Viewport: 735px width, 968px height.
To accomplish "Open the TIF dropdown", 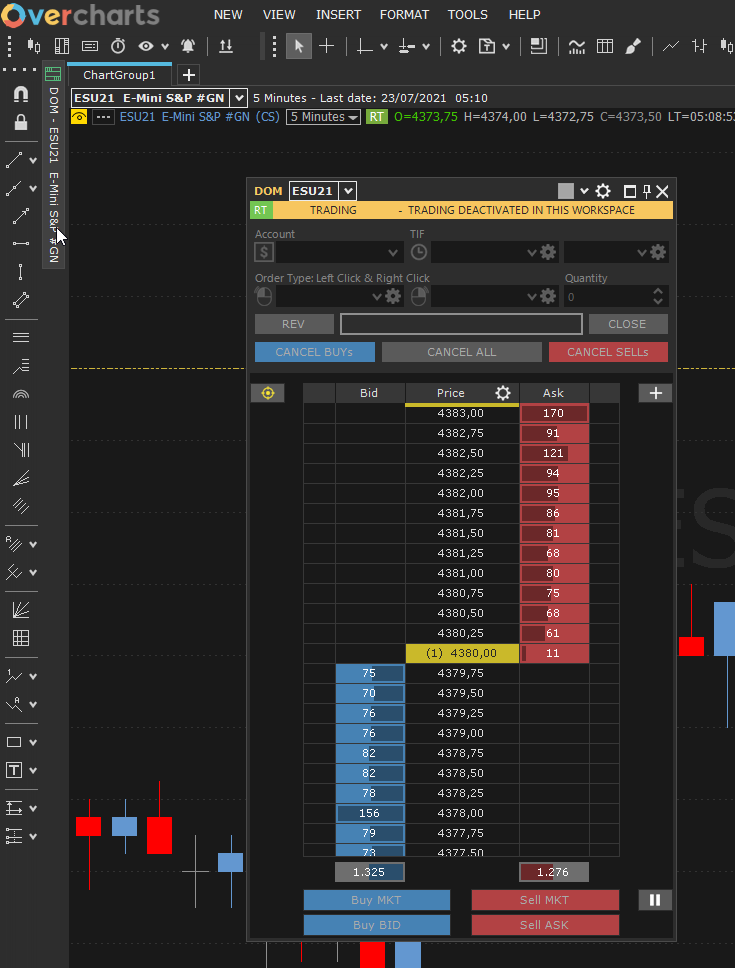I will 485,252.
